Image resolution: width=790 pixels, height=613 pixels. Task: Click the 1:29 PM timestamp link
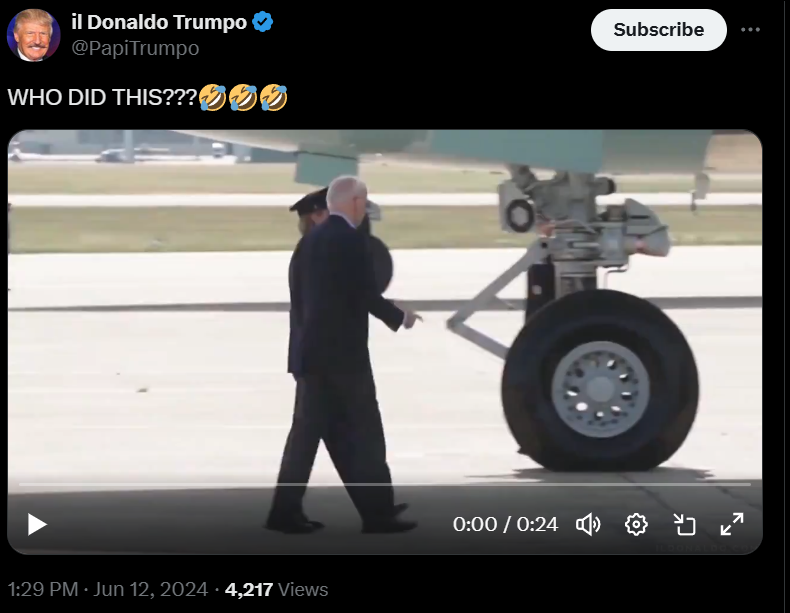tap(43, 589)
